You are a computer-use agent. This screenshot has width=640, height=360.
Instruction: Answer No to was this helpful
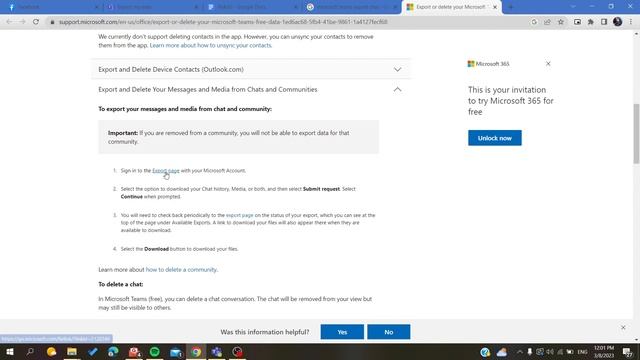point(389,332)
